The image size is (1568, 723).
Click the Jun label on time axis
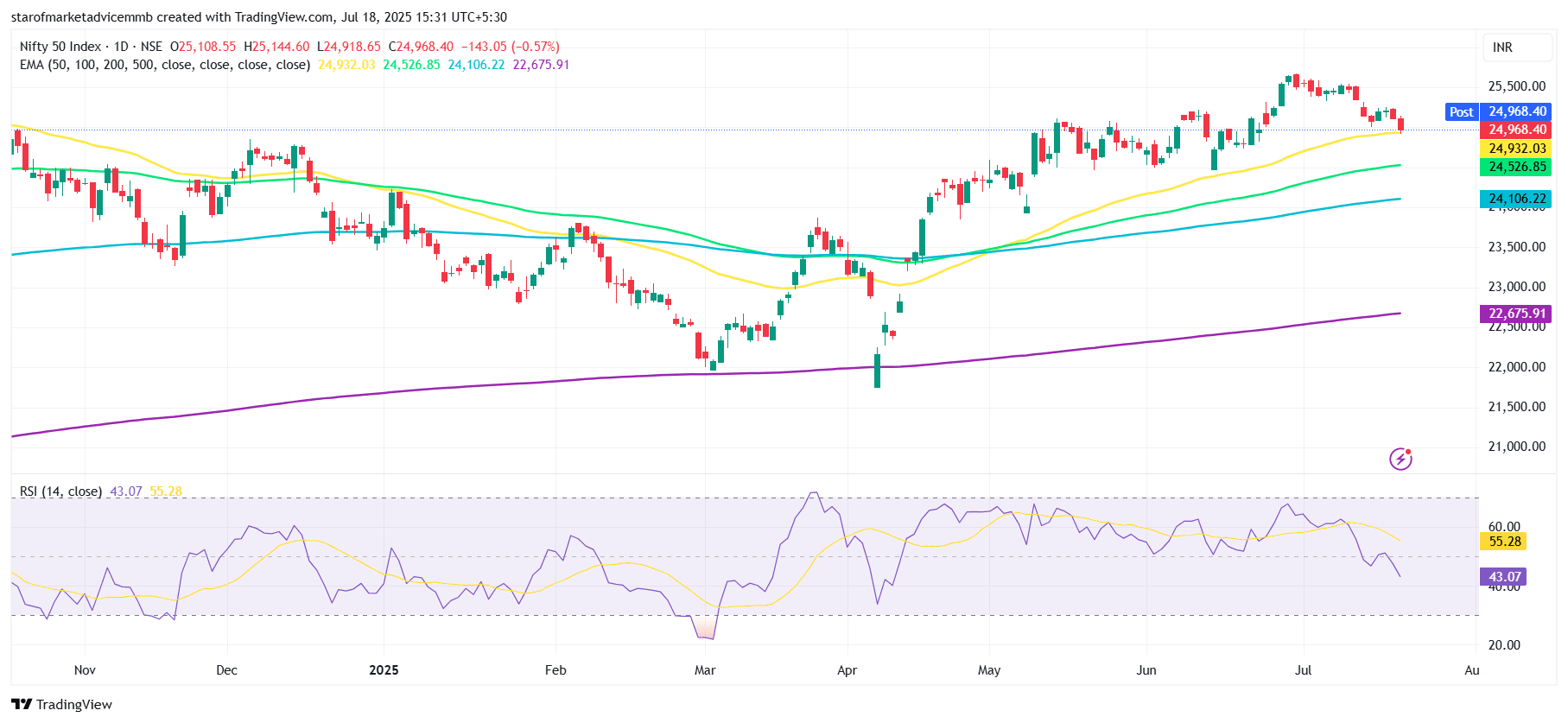[1146, 670]
